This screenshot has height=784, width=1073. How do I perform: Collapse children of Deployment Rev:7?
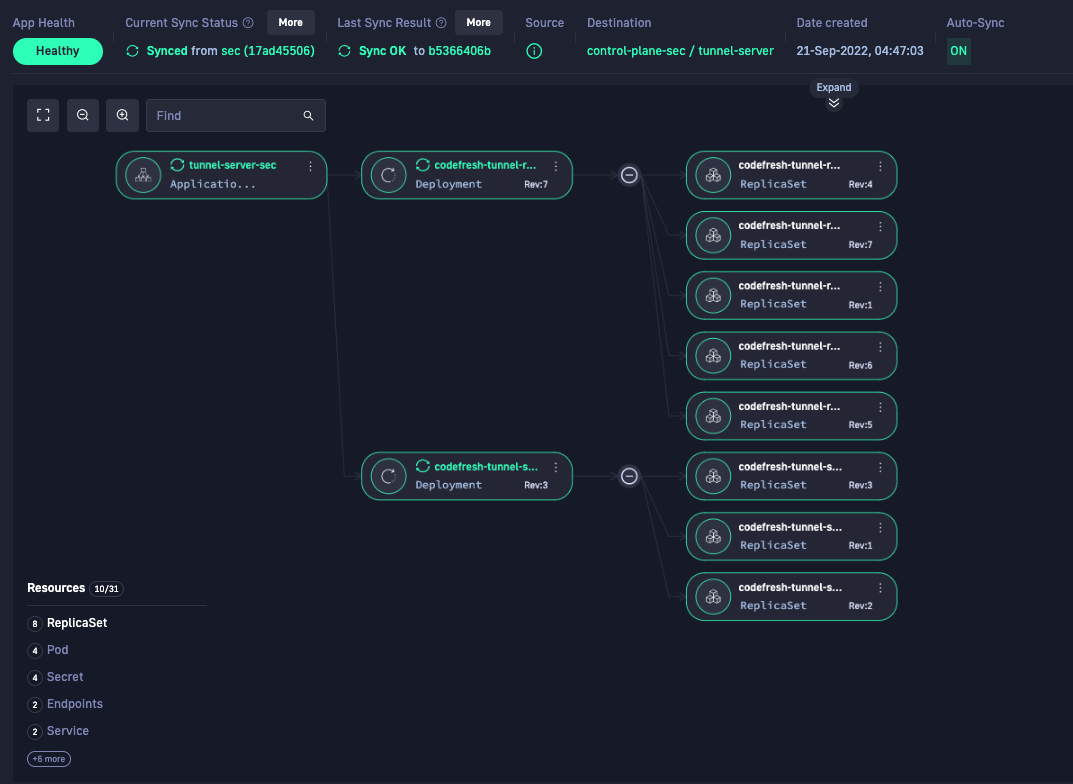click(629, 175)
